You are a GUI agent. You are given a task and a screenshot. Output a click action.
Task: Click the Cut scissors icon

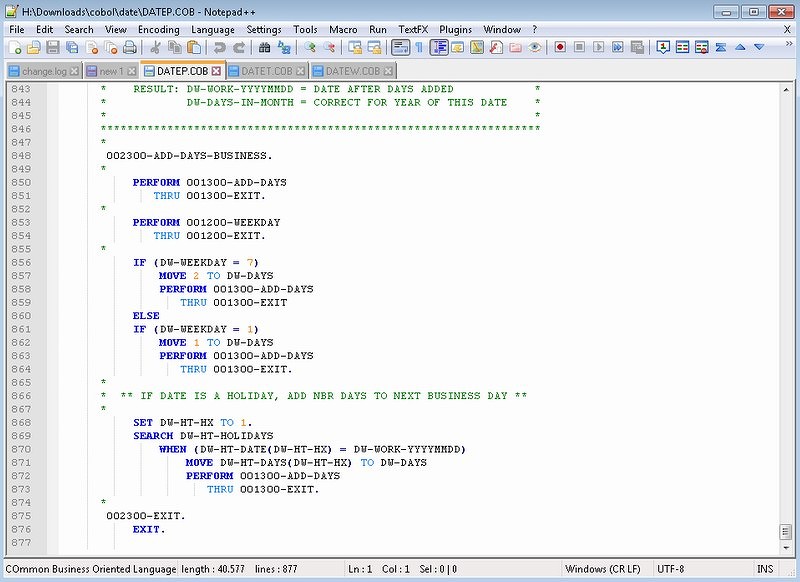[156, 48]
